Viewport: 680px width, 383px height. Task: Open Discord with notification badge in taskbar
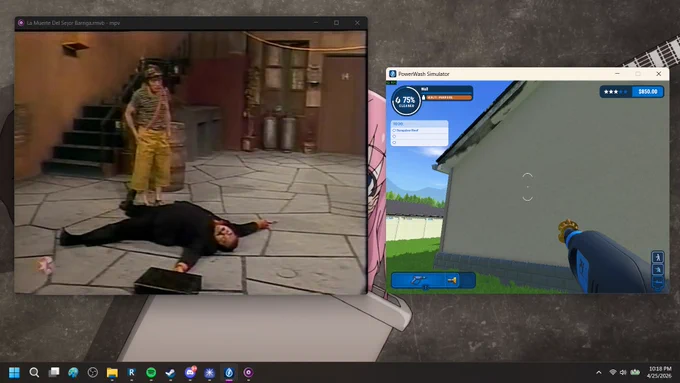pyautogui.click(x=190, y=372)
